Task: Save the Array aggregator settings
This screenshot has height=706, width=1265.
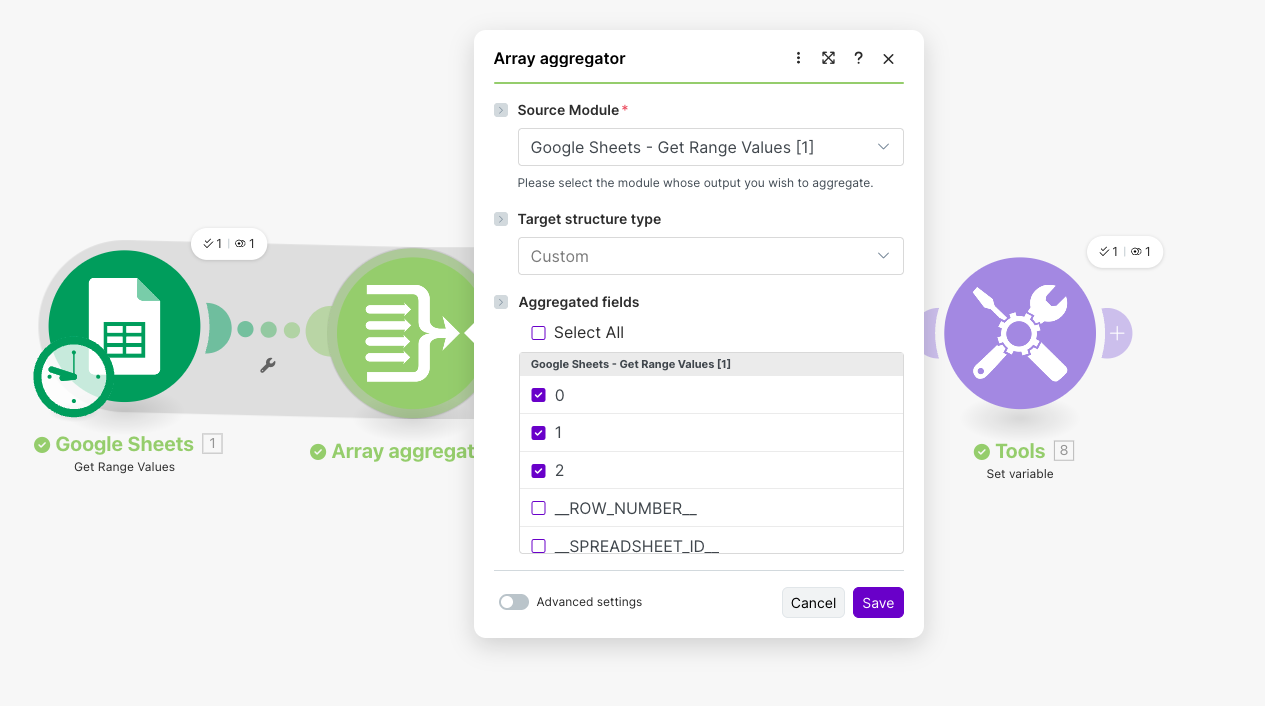Action: [x=878, y=603]
